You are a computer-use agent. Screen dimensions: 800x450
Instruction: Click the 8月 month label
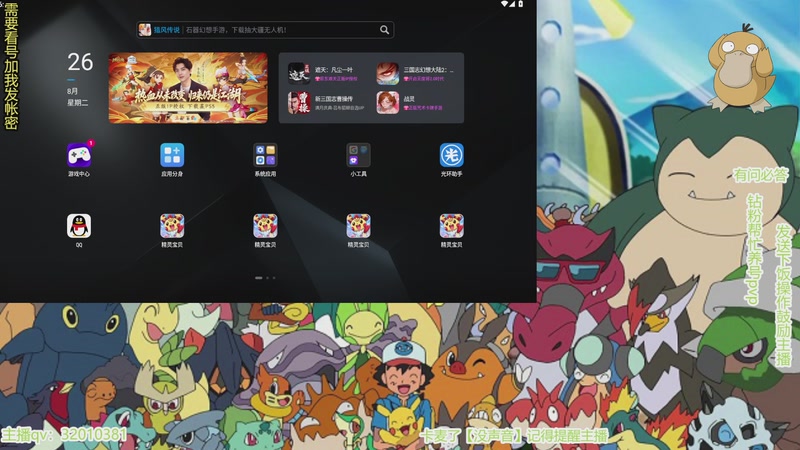[x=72, y=91]
